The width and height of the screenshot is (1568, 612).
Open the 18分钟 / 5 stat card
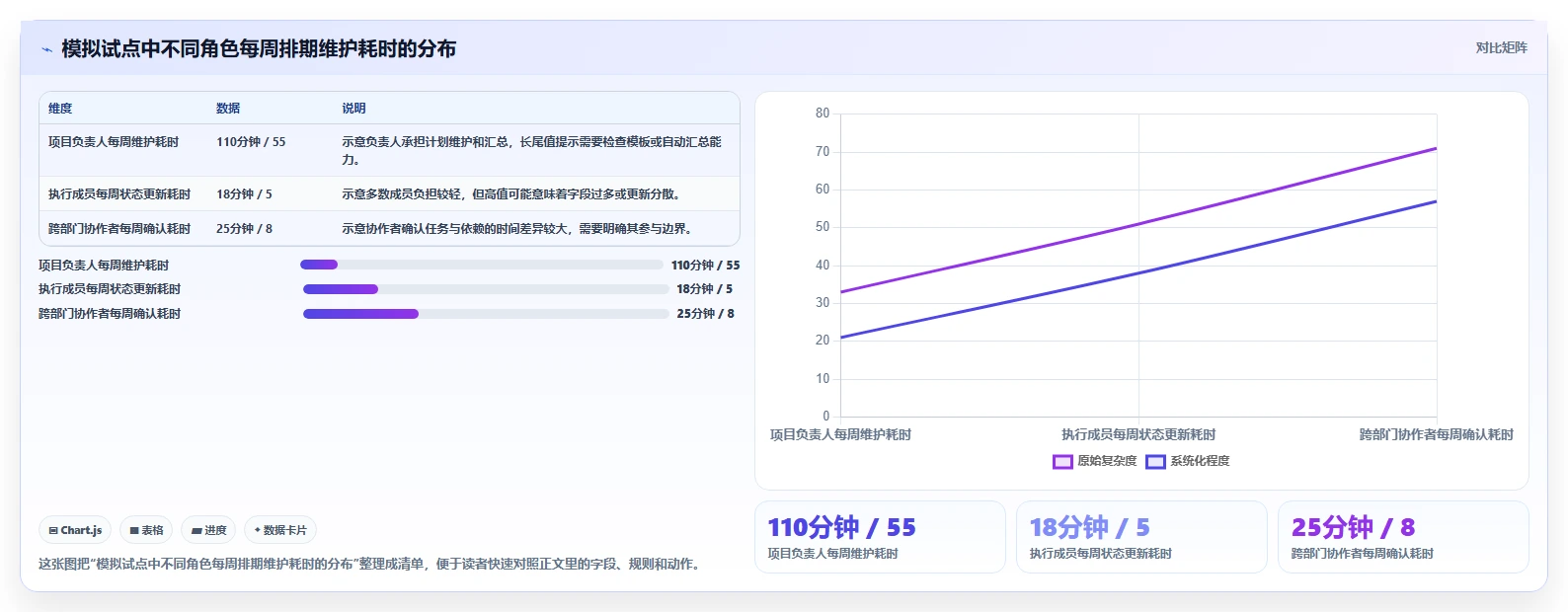pyautogui.click(x=1141, y=537)
